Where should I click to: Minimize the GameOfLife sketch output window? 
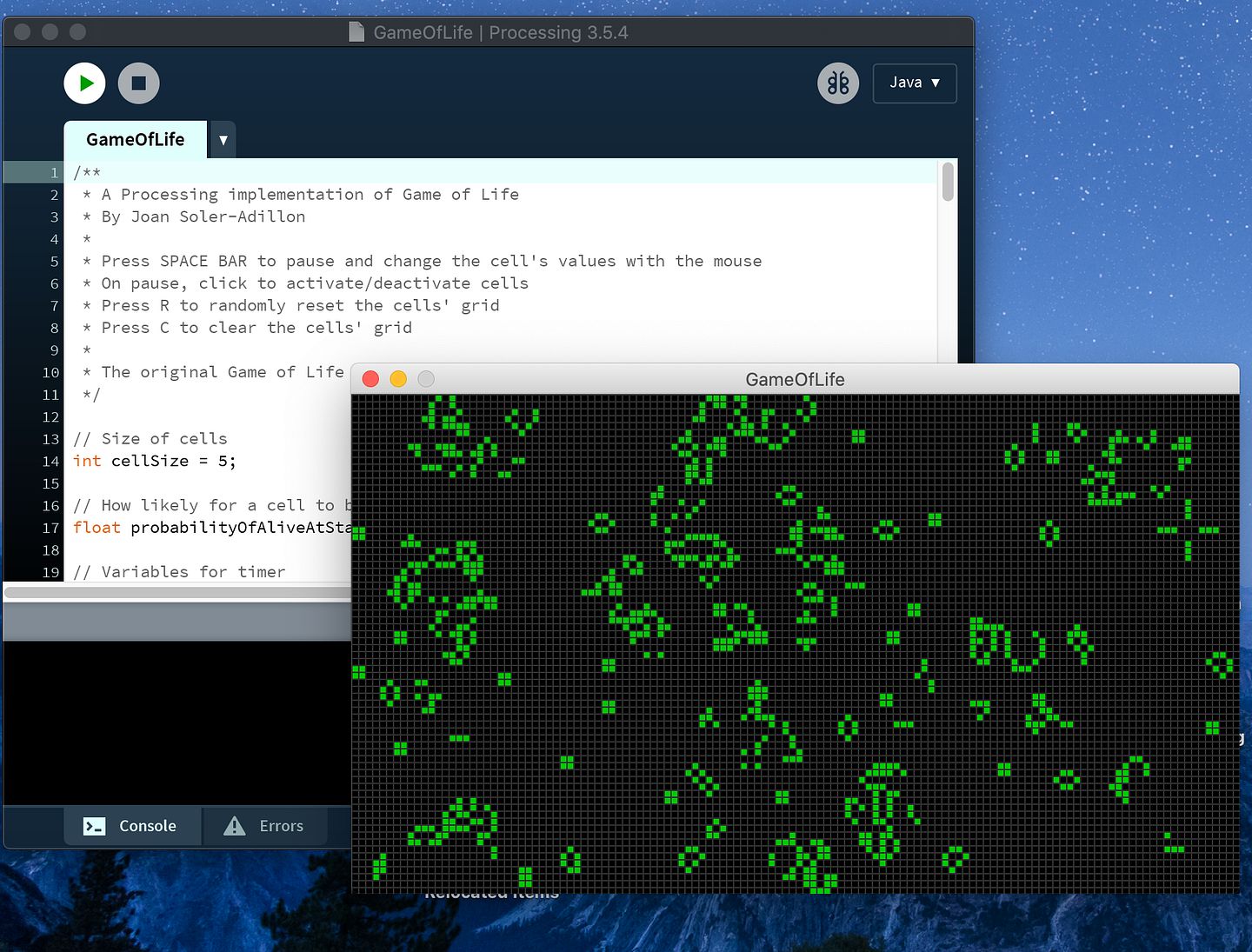(398, 379)
